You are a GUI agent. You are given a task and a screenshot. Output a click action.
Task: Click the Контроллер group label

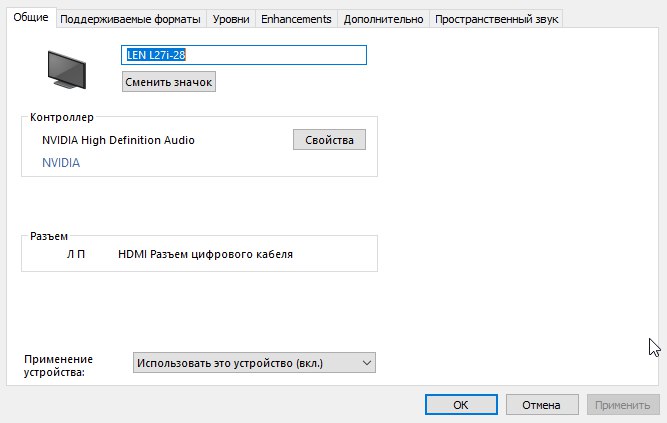tap(62, 117)
